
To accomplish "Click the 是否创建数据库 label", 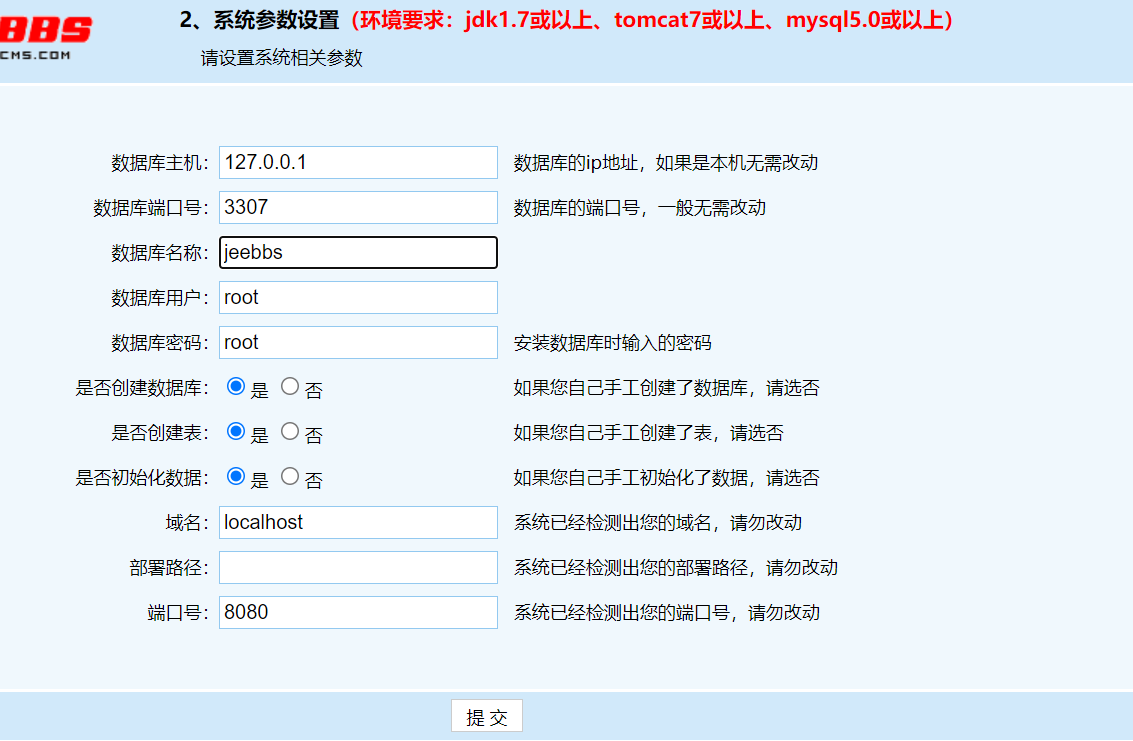I will point(142,387).
